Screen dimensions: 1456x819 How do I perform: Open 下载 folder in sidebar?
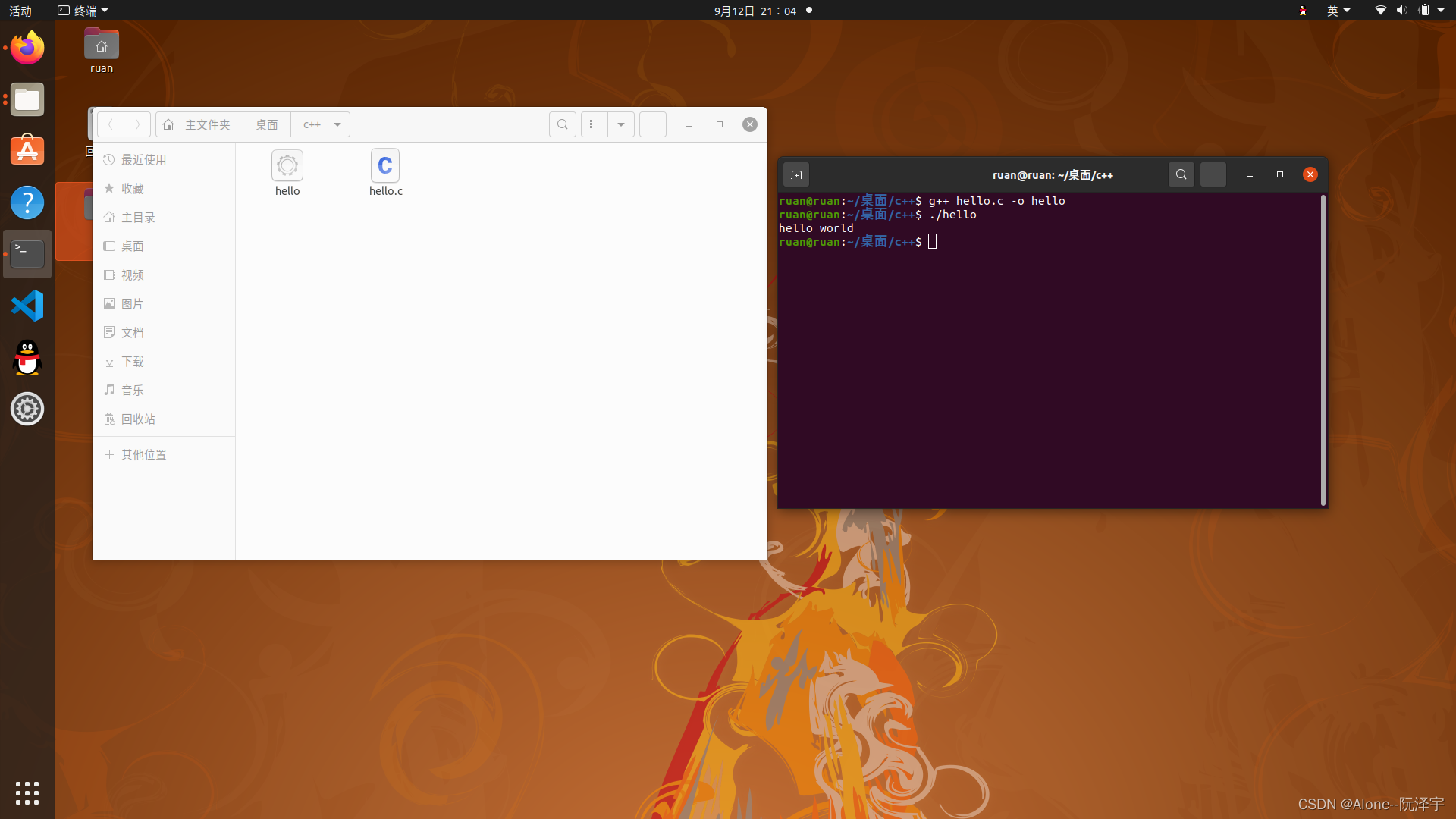click(x=133, y=362)
